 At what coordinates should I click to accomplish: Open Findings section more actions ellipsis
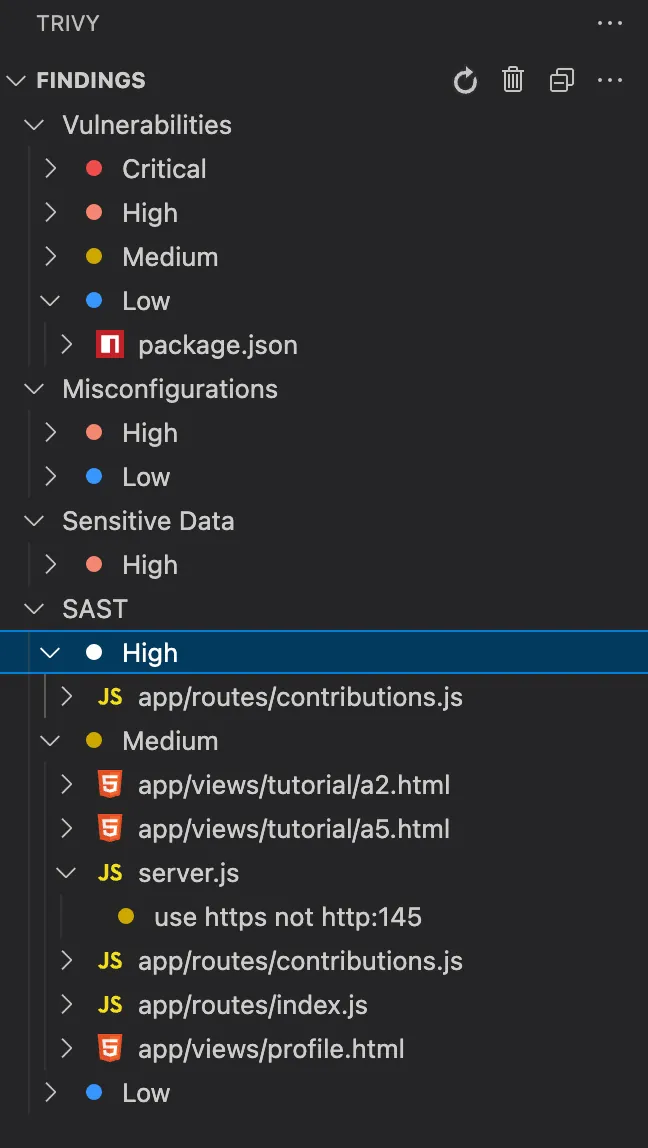tap(610, 81)
